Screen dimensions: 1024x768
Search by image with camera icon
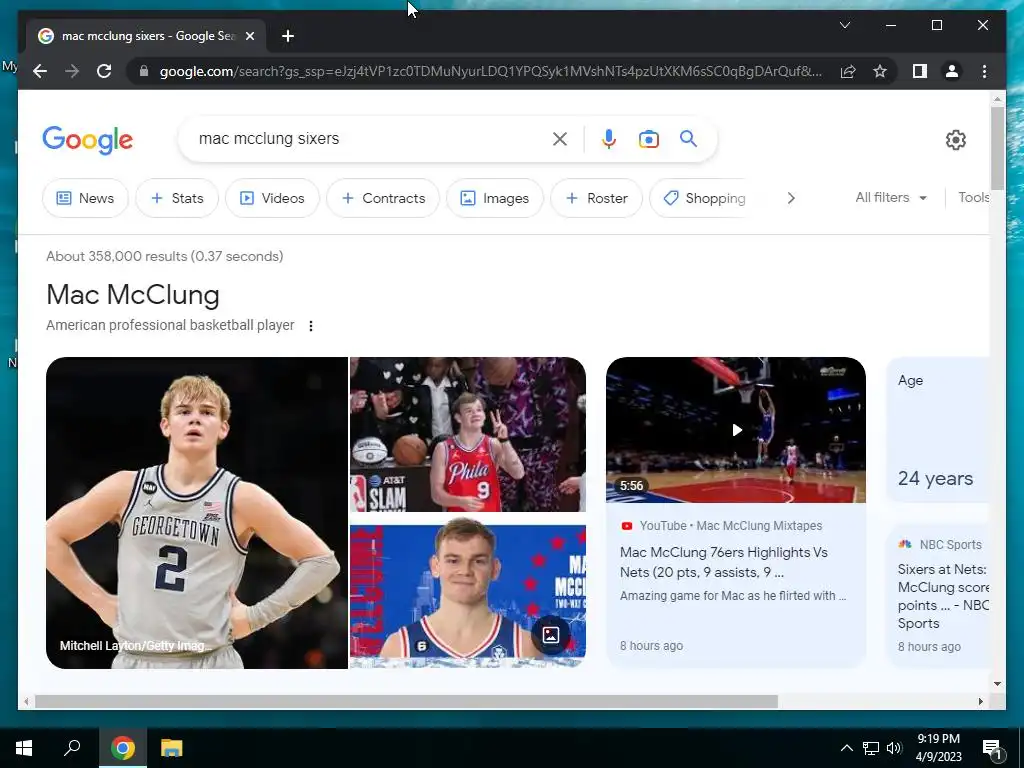(648, 139)
